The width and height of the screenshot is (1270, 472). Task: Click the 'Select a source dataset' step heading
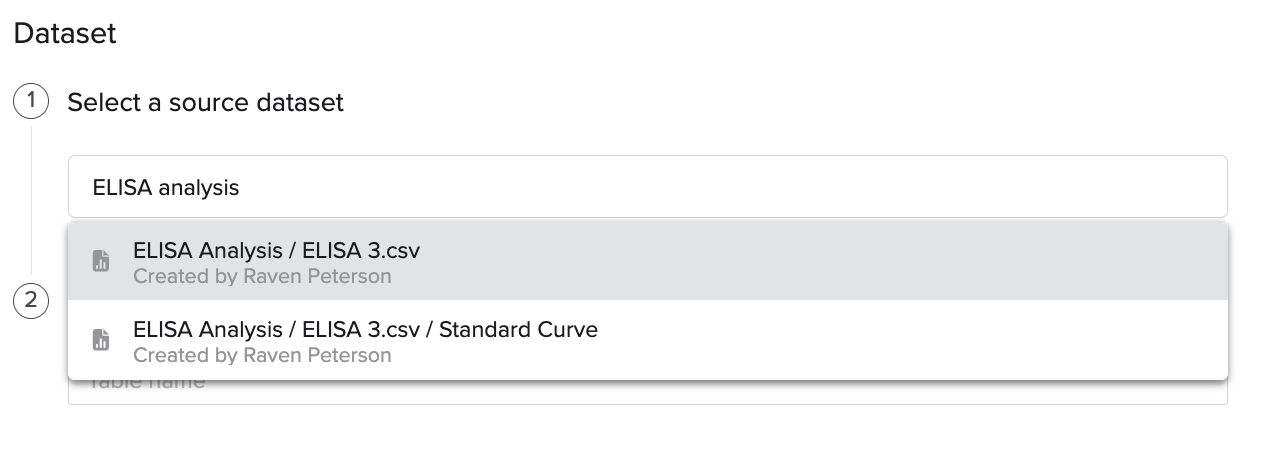[205, 102]
